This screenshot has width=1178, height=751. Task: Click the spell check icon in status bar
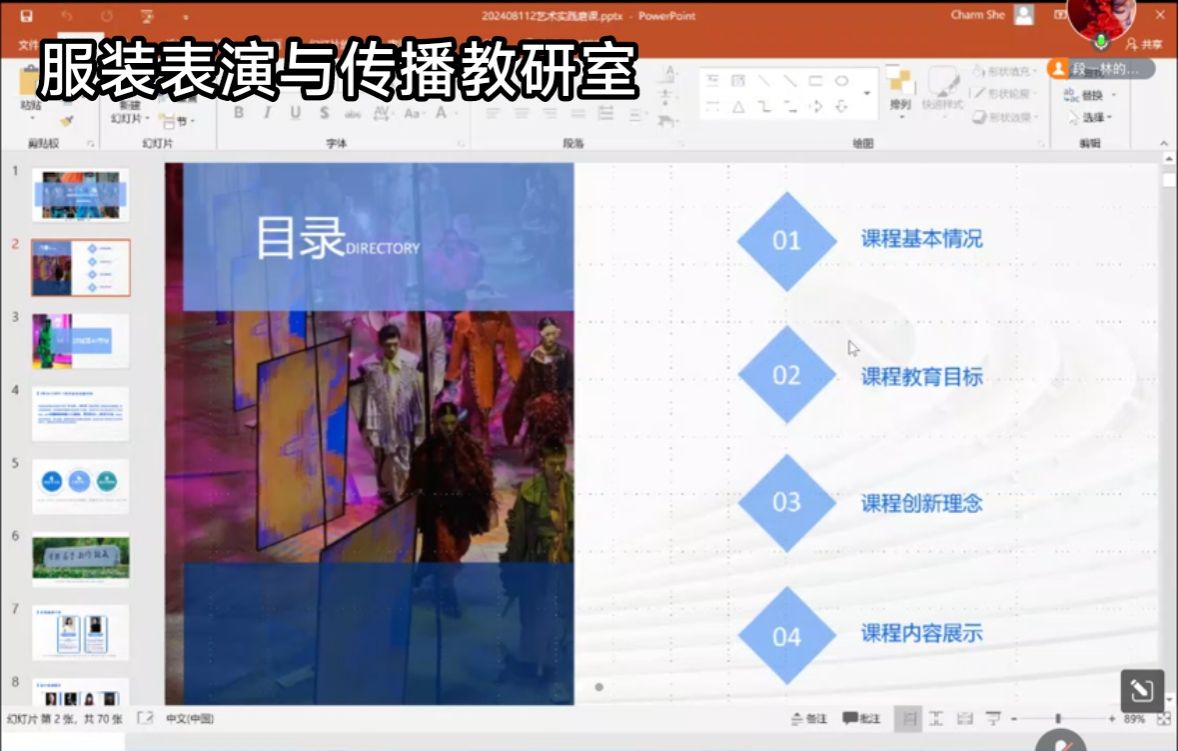(145, 719)
